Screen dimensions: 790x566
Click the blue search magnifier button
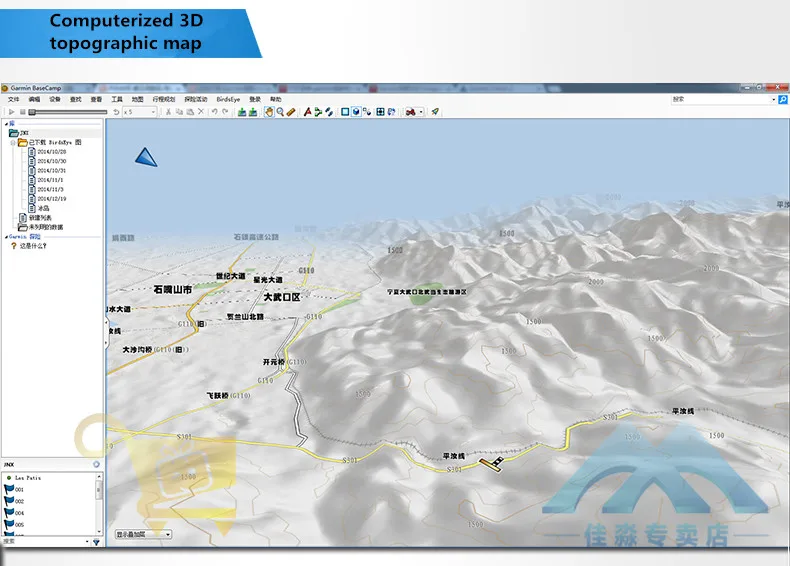(783, 99)
